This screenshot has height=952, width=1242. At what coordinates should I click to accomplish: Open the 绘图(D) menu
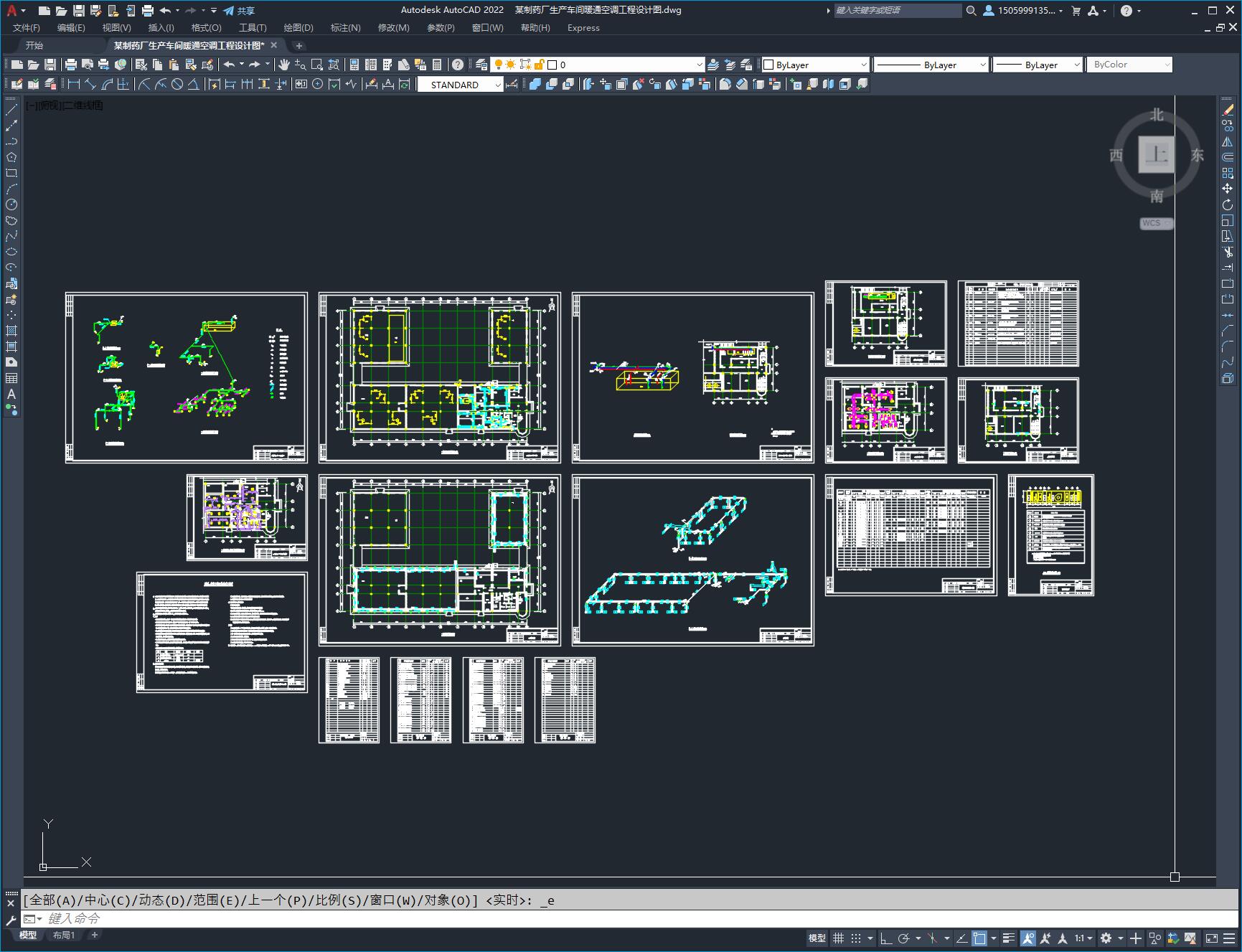pyautogui.click(x=298, y=27)
